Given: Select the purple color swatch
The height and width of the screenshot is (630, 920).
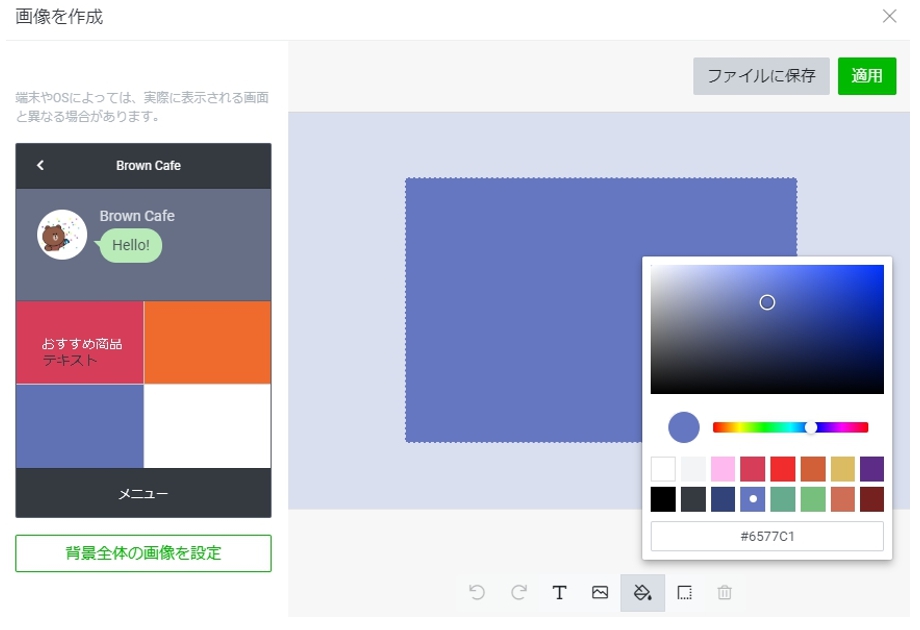Looking at the screenshot, I should coord(871,469).
